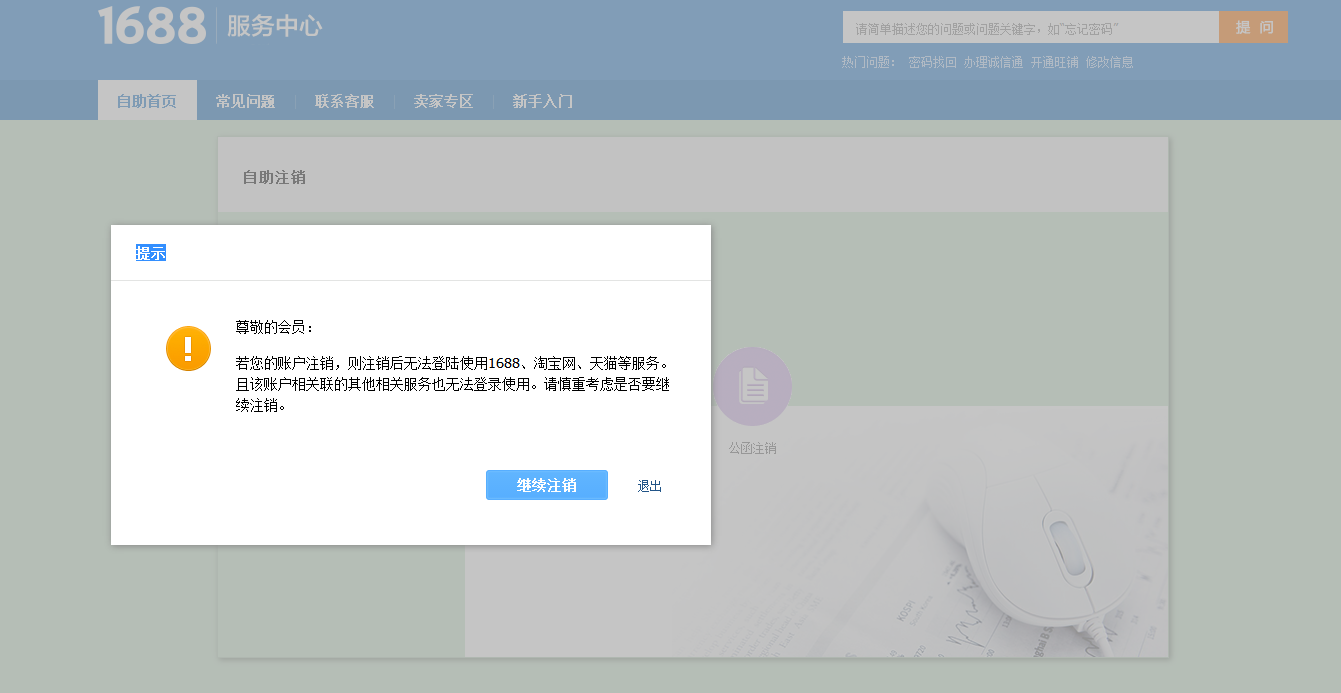Click the 尊敬的会员 greeting text

[x=274, y=327]
